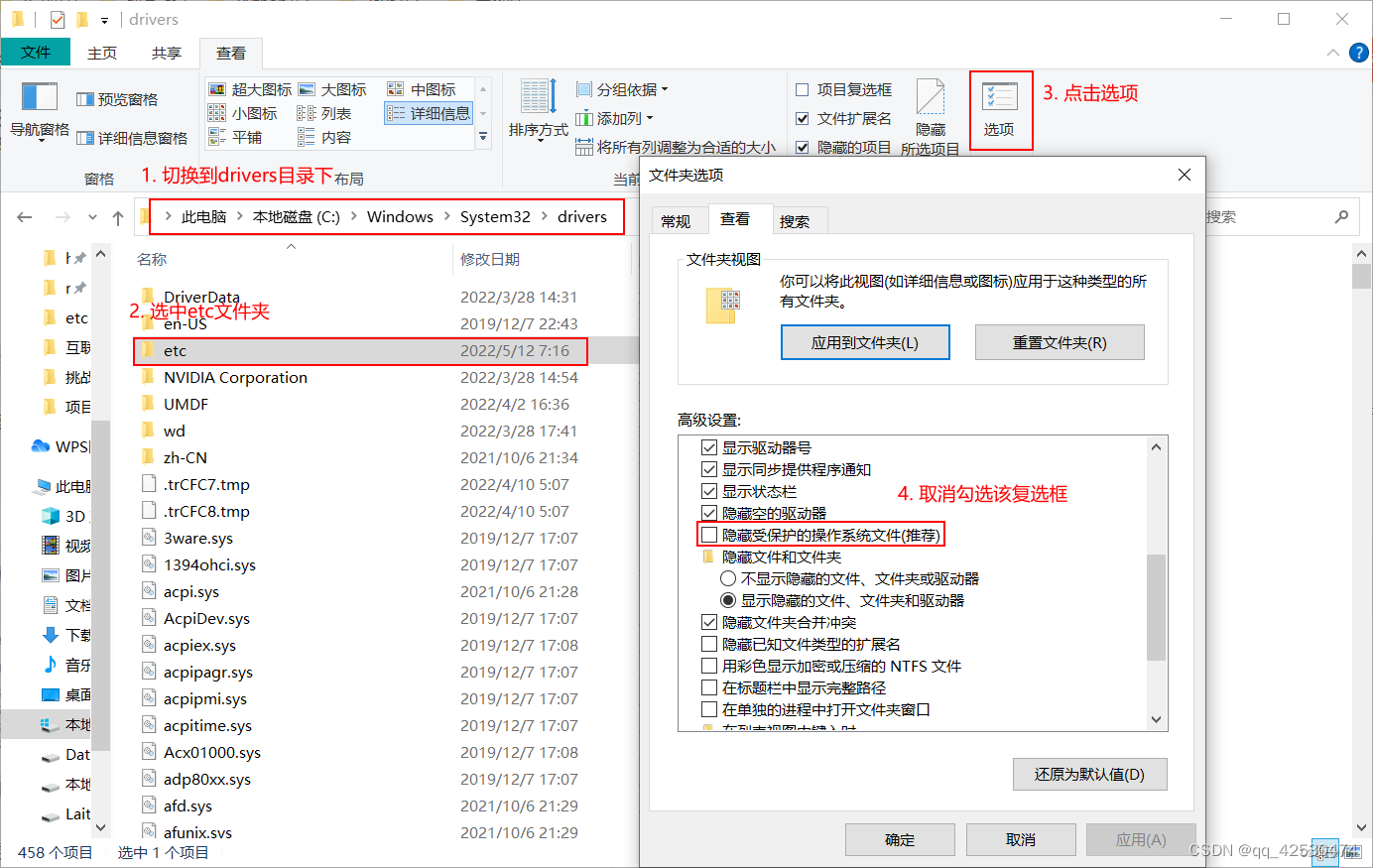
Task: Open quick access toolbar customize dropdown
Action: coord(104,20)
